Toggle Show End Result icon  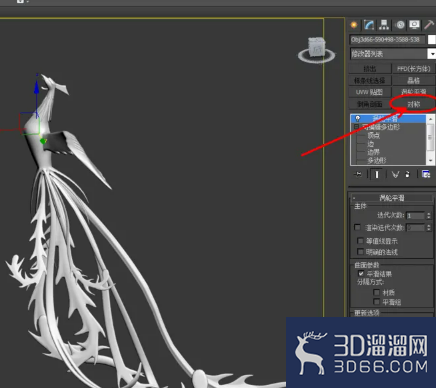(377, 174)
